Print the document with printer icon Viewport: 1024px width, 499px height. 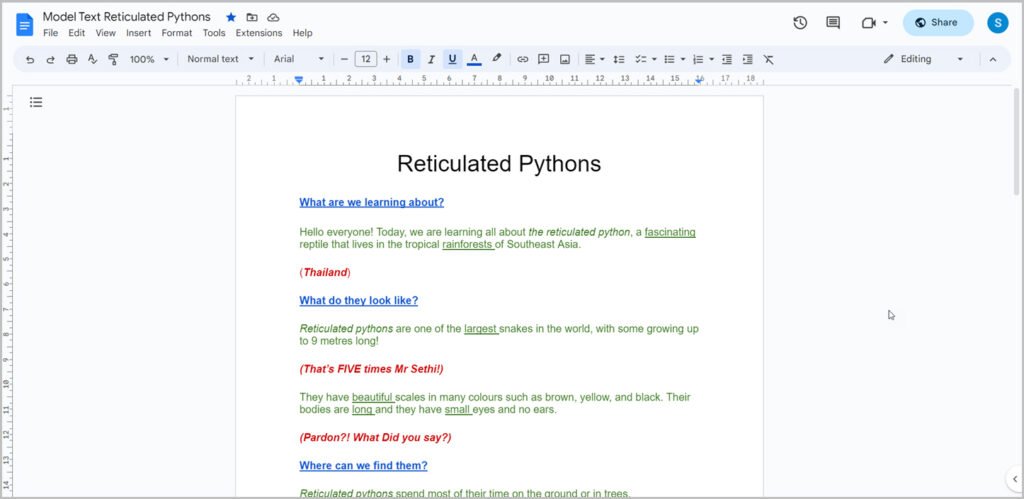[72, 59]
